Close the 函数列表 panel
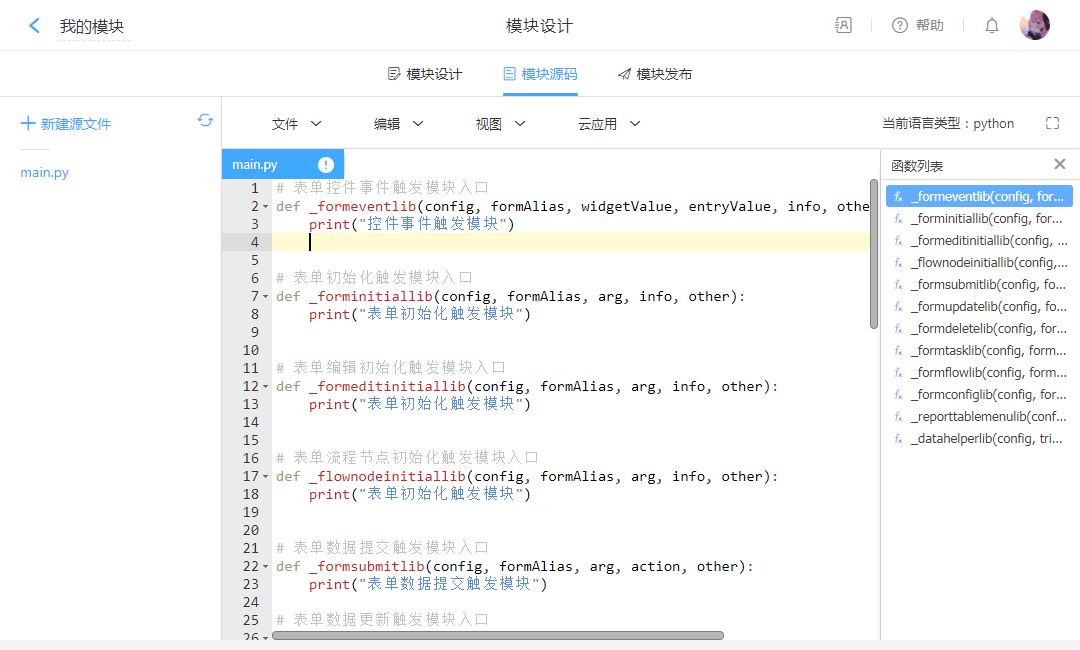Viewport: 1080px width, 650px height. (x=1060, y=165)
